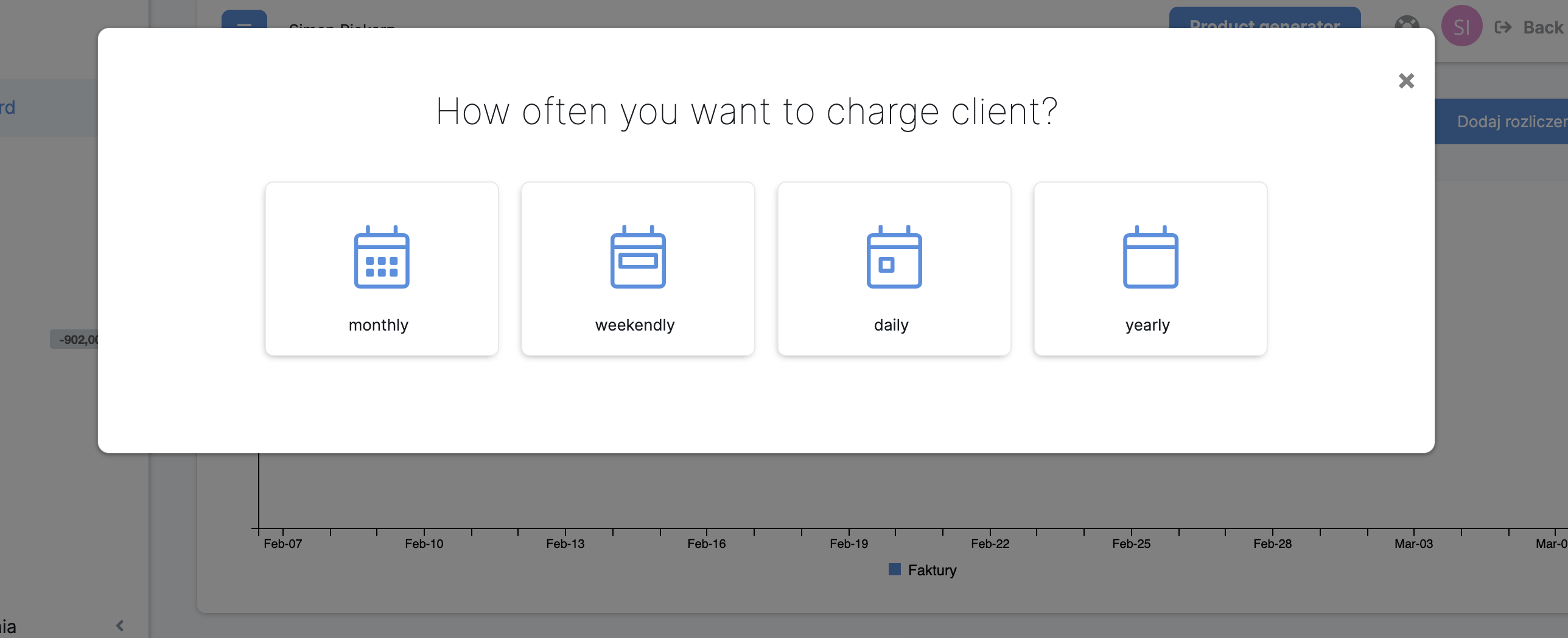This screenshot has height=638, width=1568.
Task: Click the blue Faktury legend swatch
Action: coord(894,570)
